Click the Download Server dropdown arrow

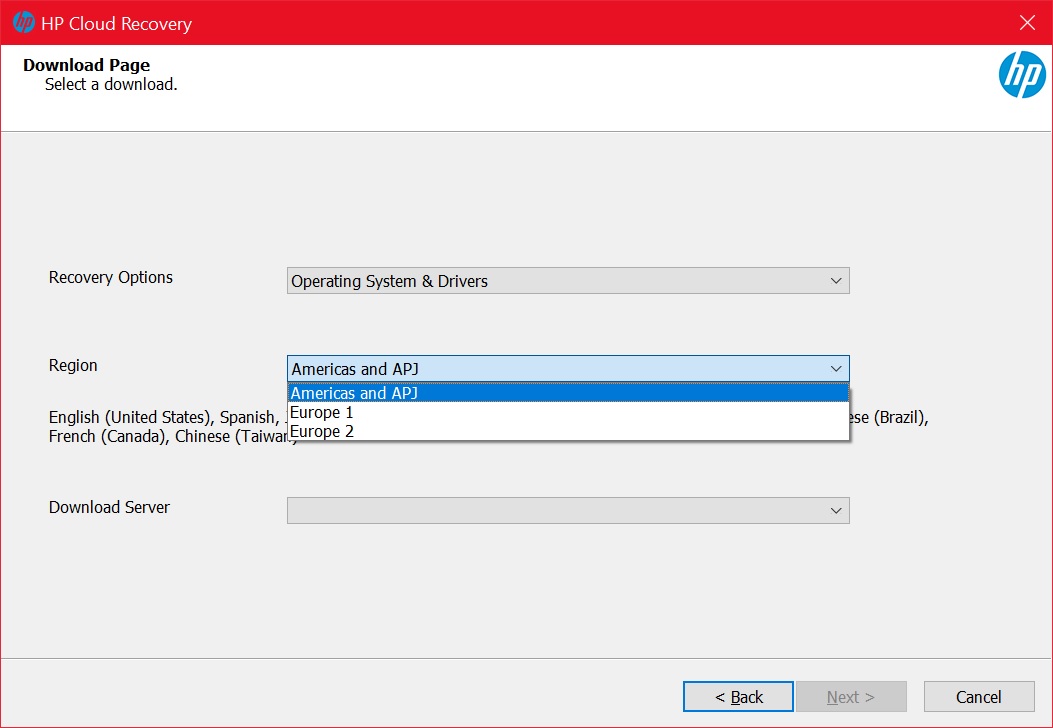pyautogui.click(x=836, y=510)
